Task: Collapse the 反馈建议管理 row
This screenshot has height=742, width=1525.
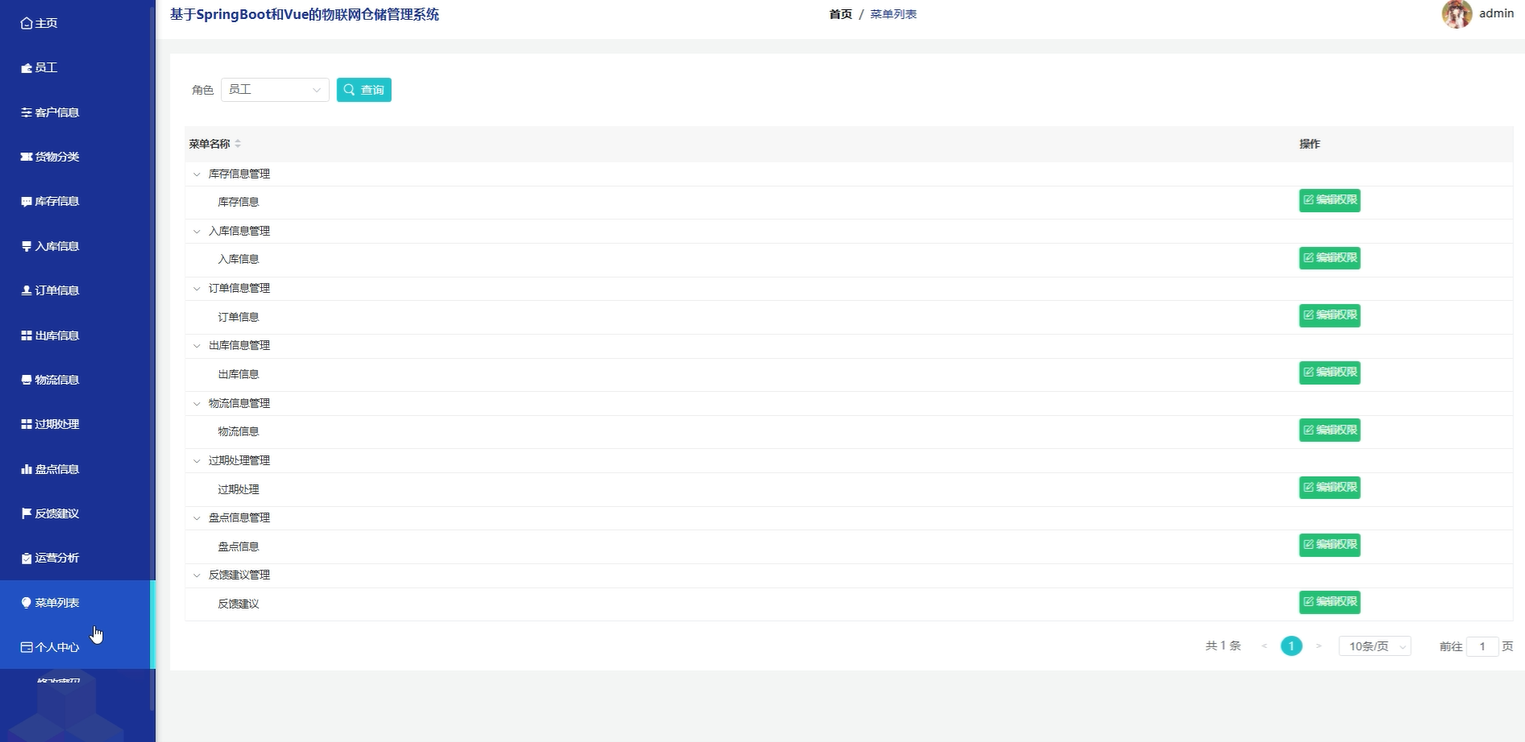Action: point(197,575)
